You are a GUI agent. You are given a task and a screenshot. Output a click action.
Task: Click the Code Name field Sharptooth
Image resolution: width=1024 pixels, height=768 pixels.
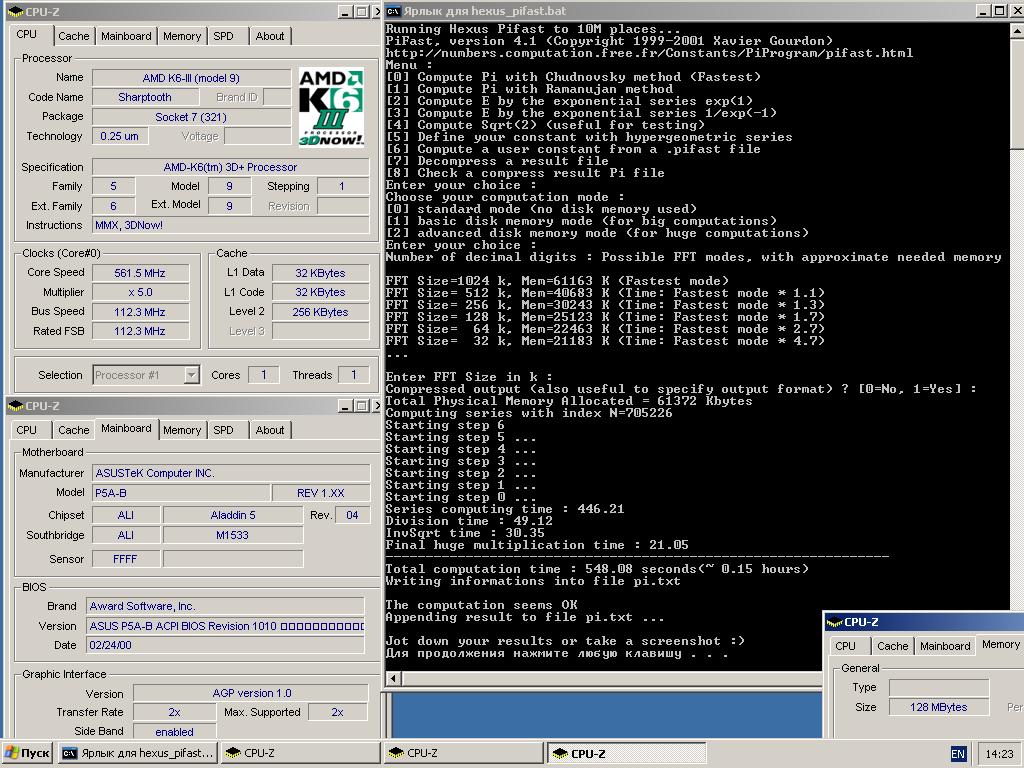pos(145,97)
